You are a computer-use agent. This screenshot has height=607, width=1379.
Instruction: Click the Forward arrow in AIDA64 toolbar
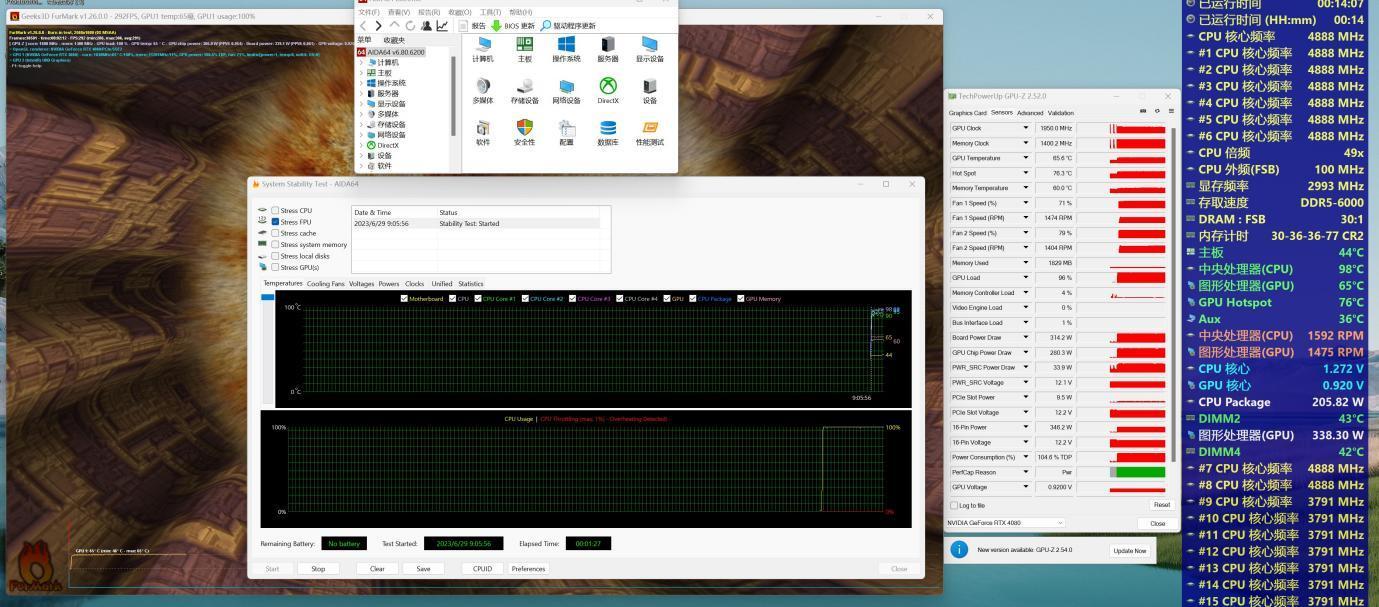tap(378, 25)
